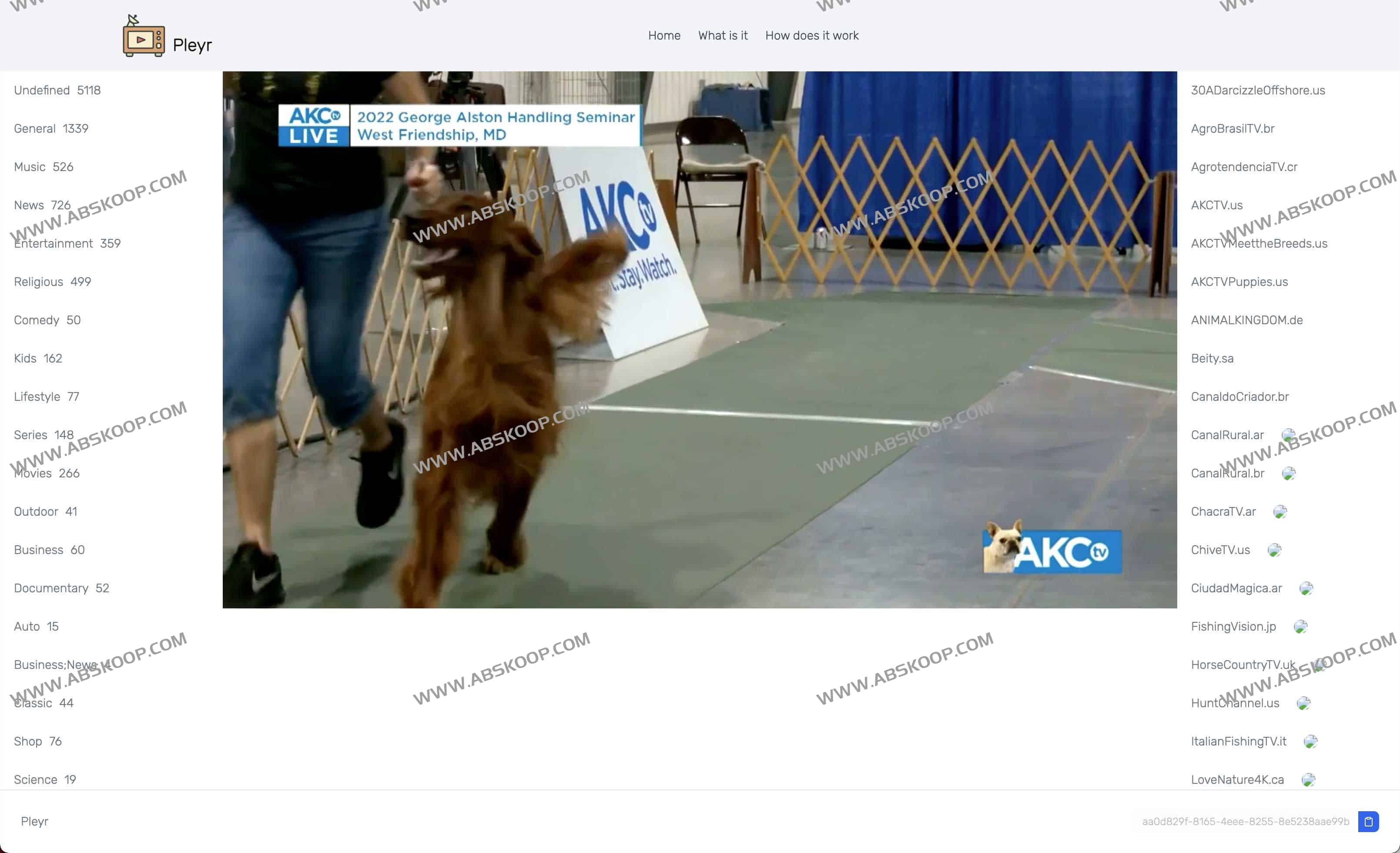Expand the Entertainment 359 category
The image size is (1400, 853).
(67, 243)
